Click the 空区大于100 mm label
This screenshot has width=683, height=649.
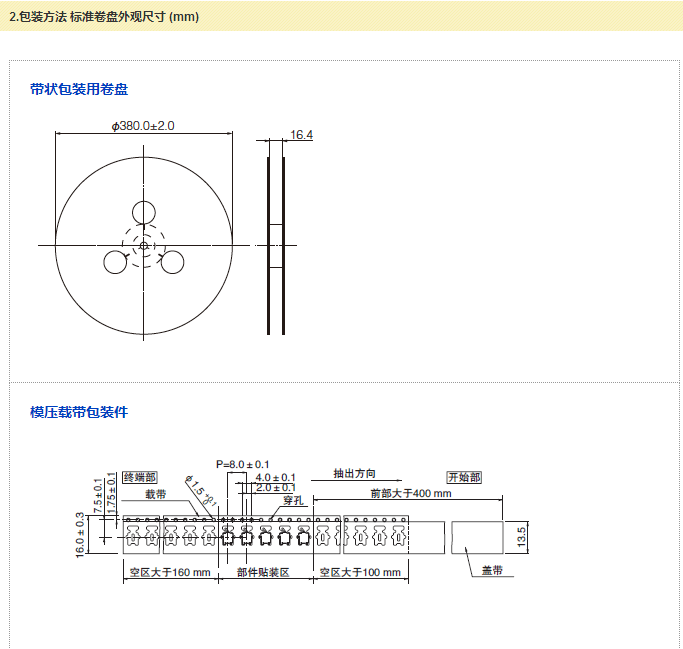[x=360, y=572]
